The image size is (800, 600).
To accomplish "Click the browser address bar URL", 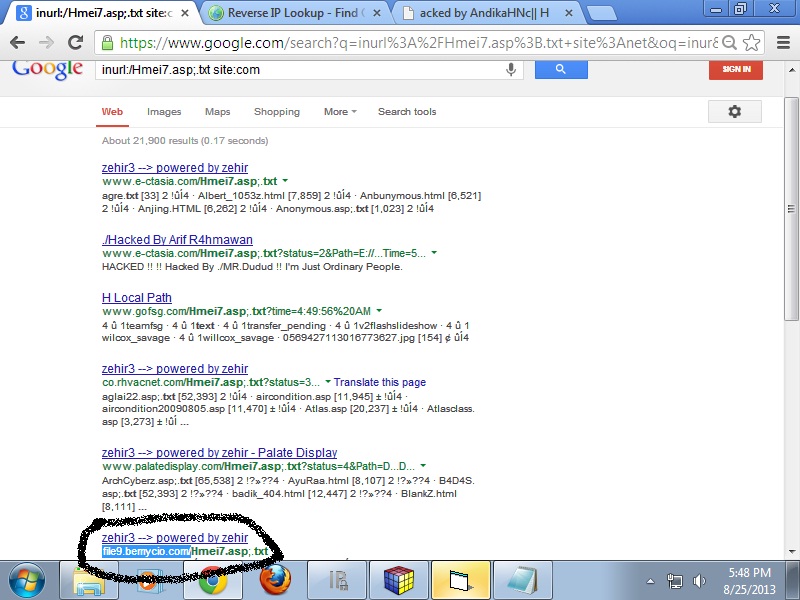I will [418, 43].
